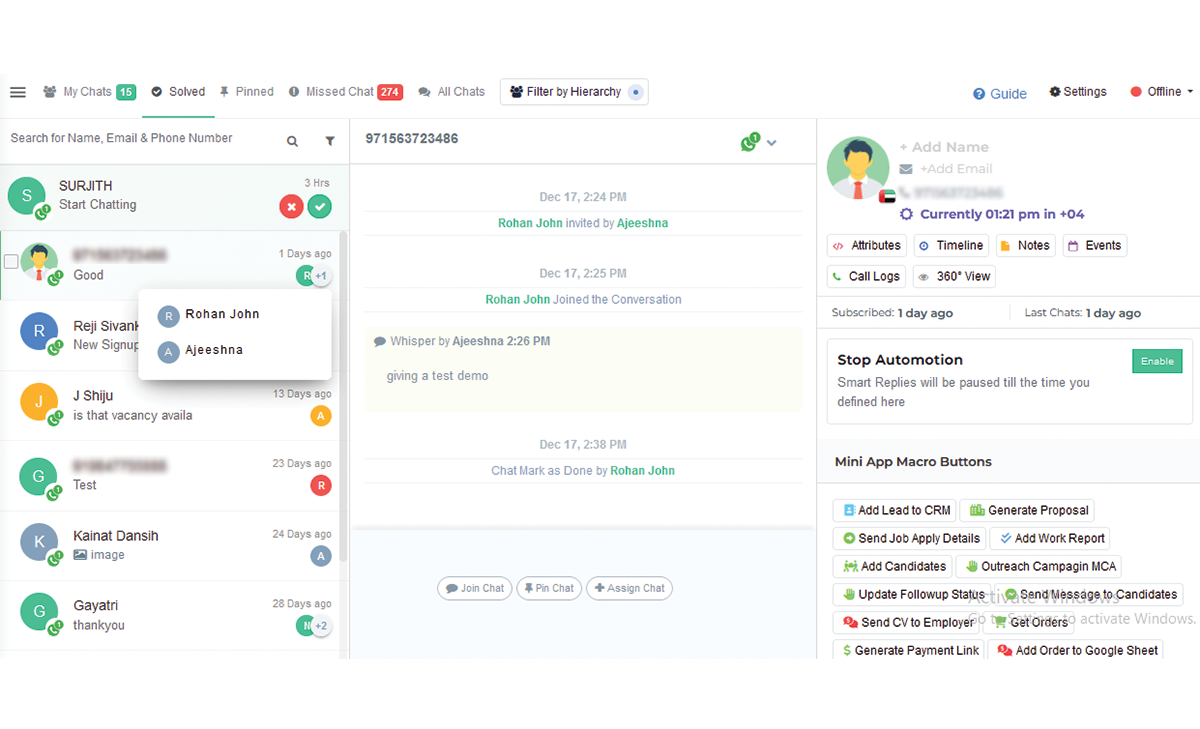Reject SURJITH's chat with the red X
The image size is (1200, 729).
coord(291,206)
